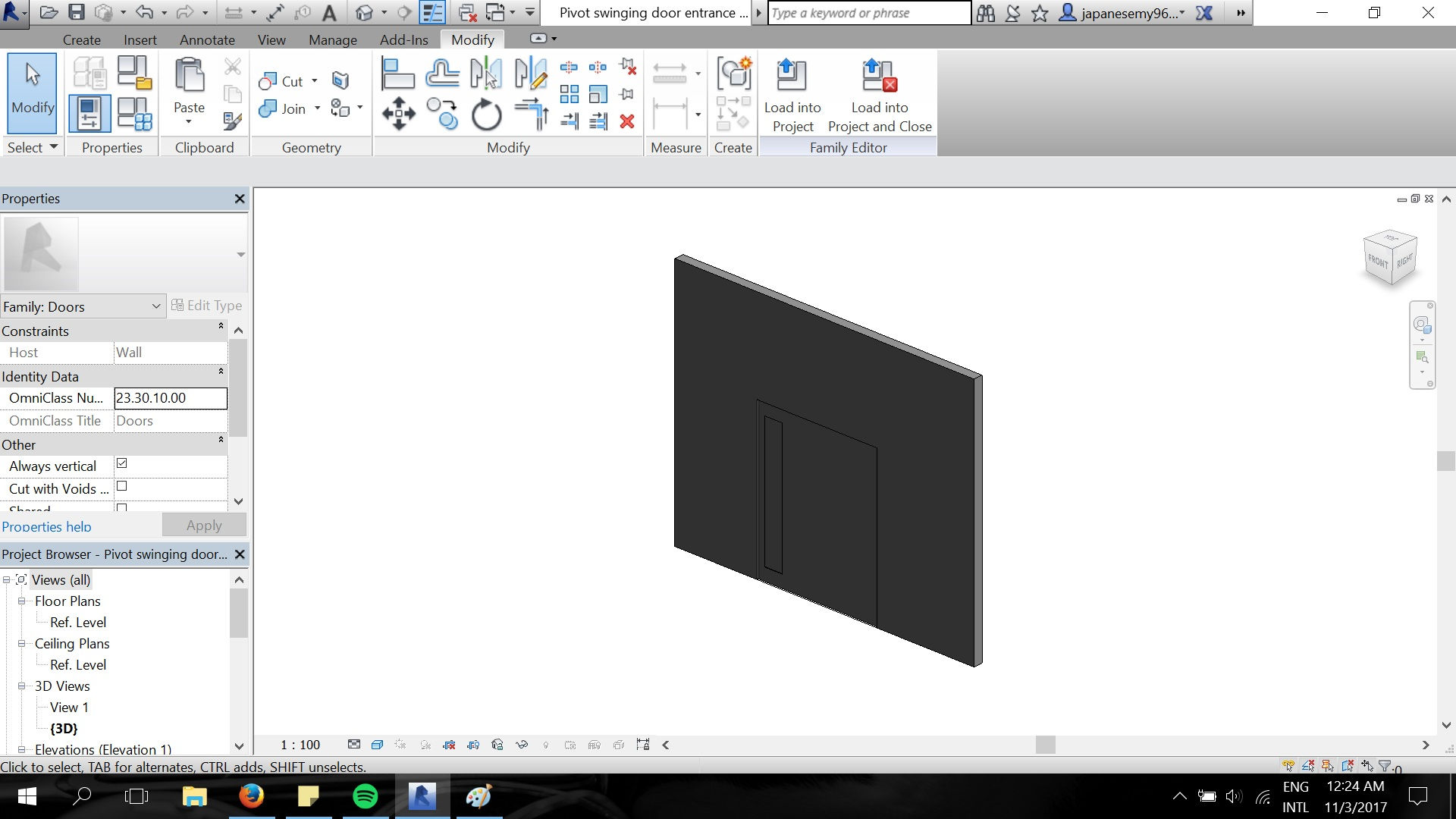Click the Copy tool icon
The width and height of the screenshot is (1456, 819).
(x=442, y=115)
